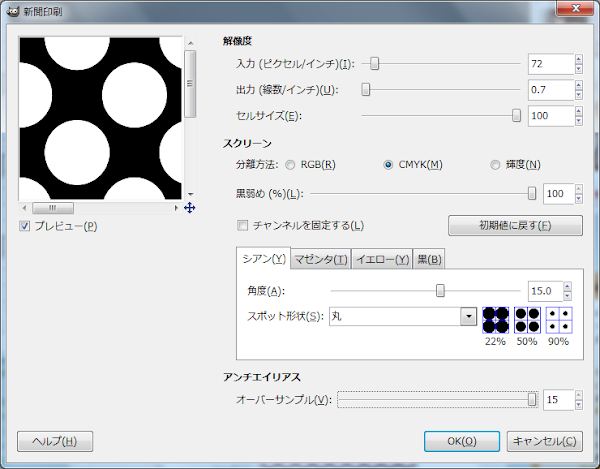
Task: Click preview horizontal scrollbar left arrow
Action: pos(24,208)
